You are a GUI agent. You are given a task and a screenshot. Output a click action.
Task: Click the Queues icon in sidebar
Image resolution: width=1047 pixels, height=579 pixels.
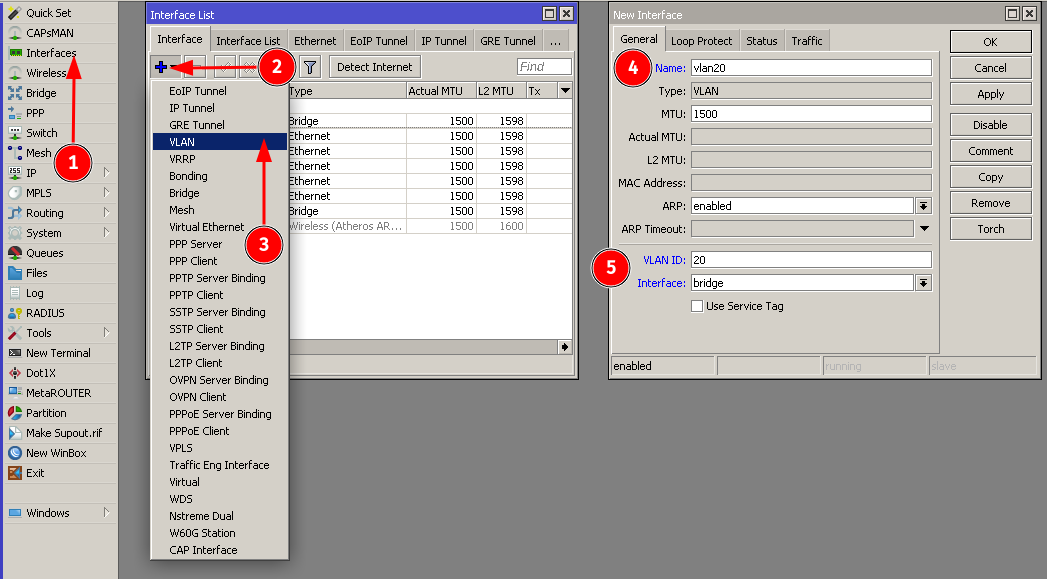[x=15, y=253]
